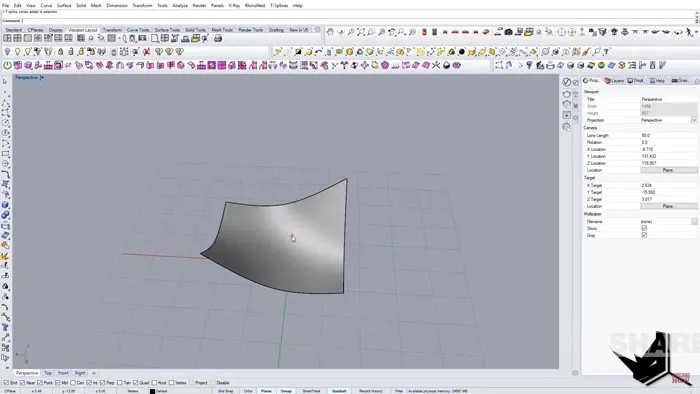This screenshot has width=700, height=394.
Task: Click the Fillet curve tool in left sidebar
Action: click(x=5, y=174)
